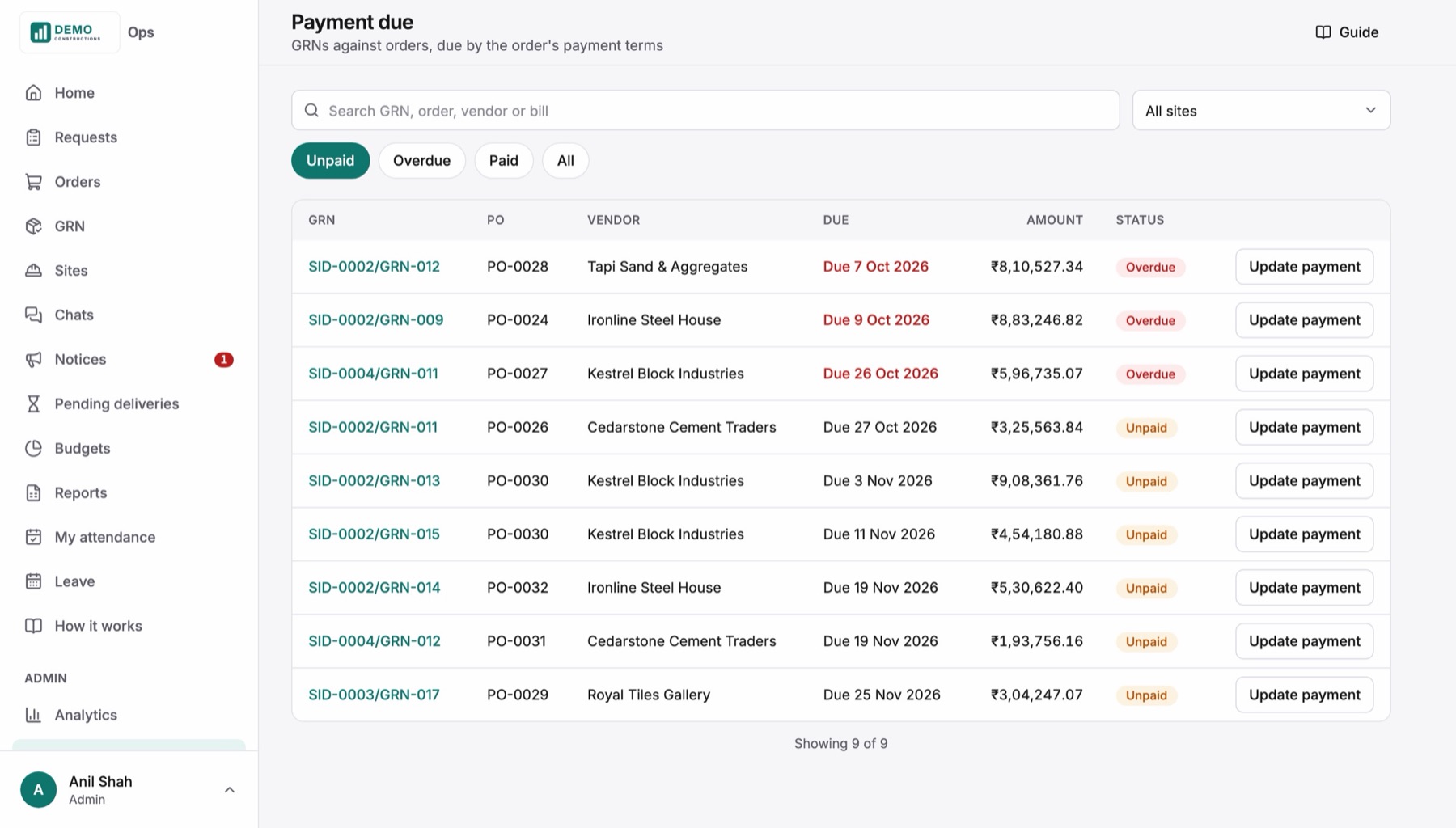Select the Unpaid filter tab
Viewport: 1456px width, 828px height.
(330, 161)
